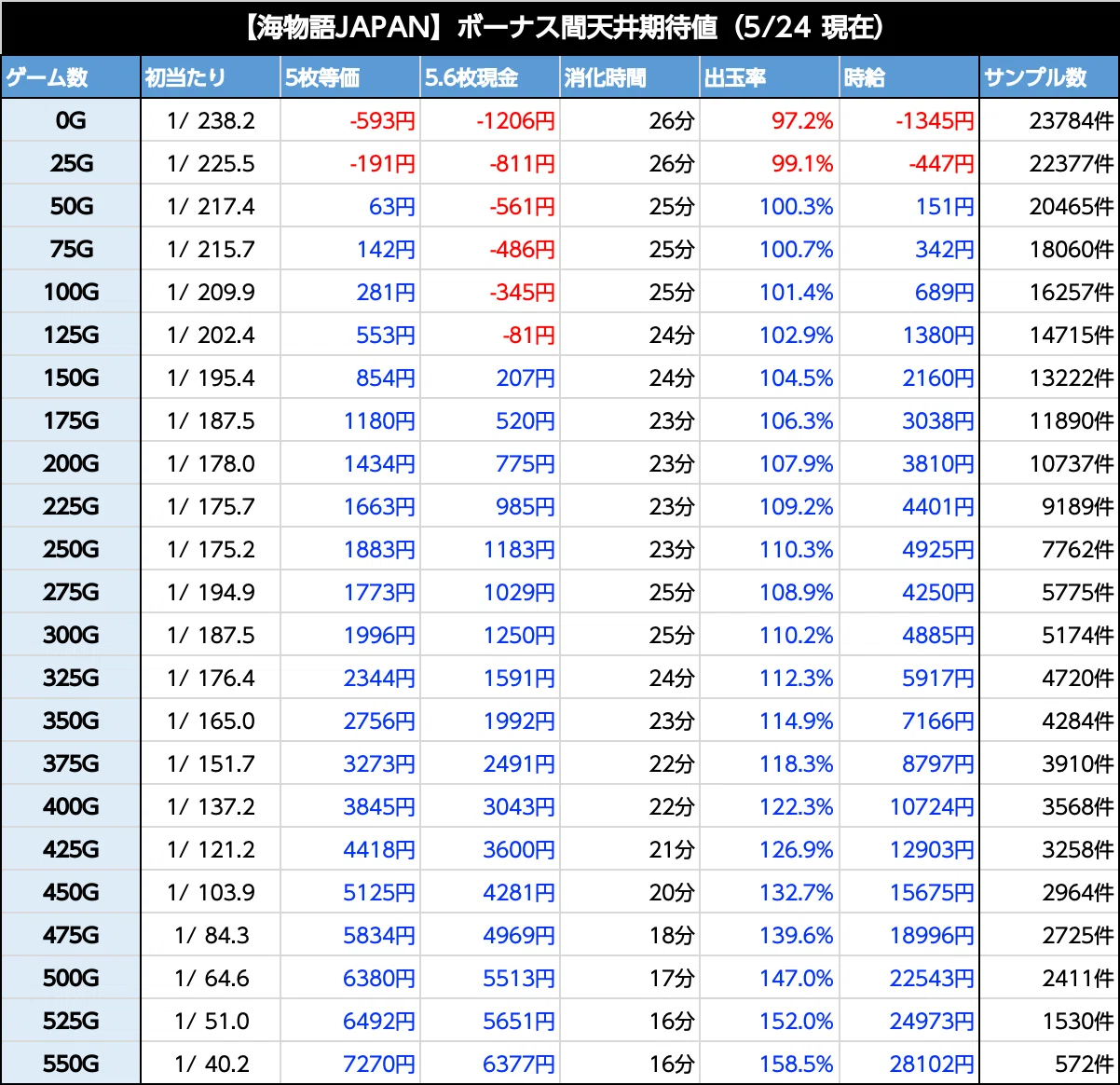Viewport: 1120px width, 1085px height.
Task: Click the -447円 hourly wage
Action: tap(941, 163)
